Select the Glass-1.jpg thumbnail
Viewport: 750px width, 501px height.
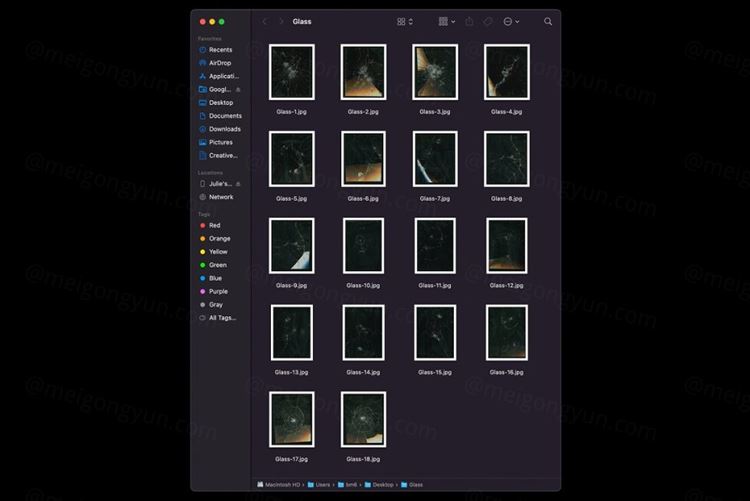click(291, 72)
